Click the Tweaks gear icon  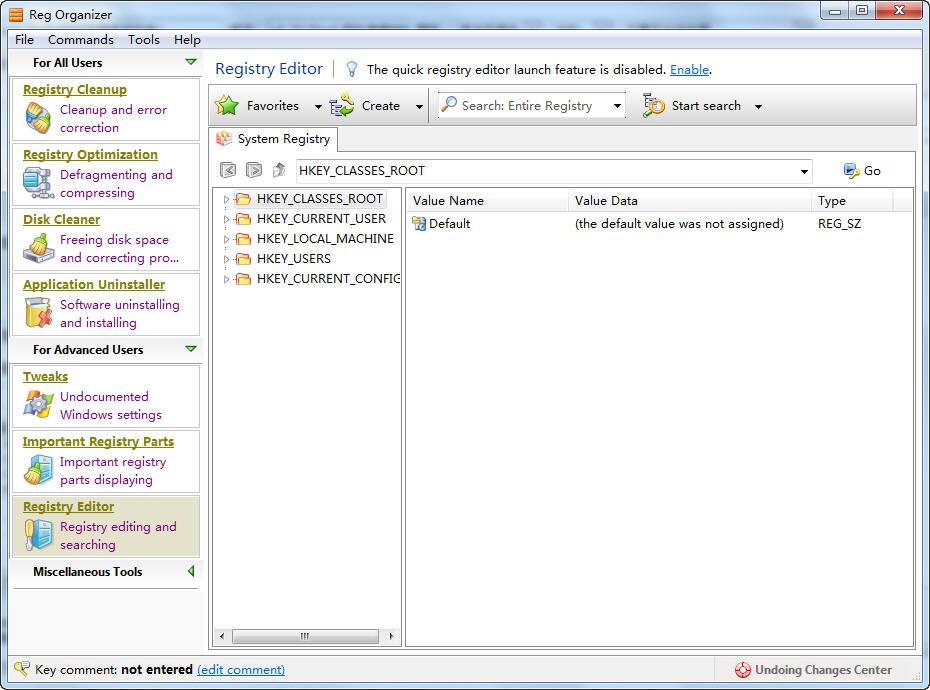click(38, 405)
